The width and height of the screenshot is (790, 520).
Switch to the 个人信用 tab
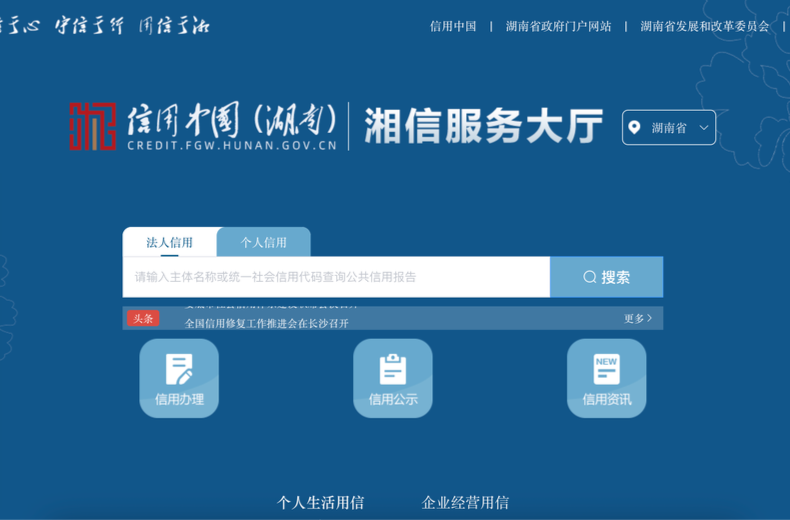pos(264,242)
